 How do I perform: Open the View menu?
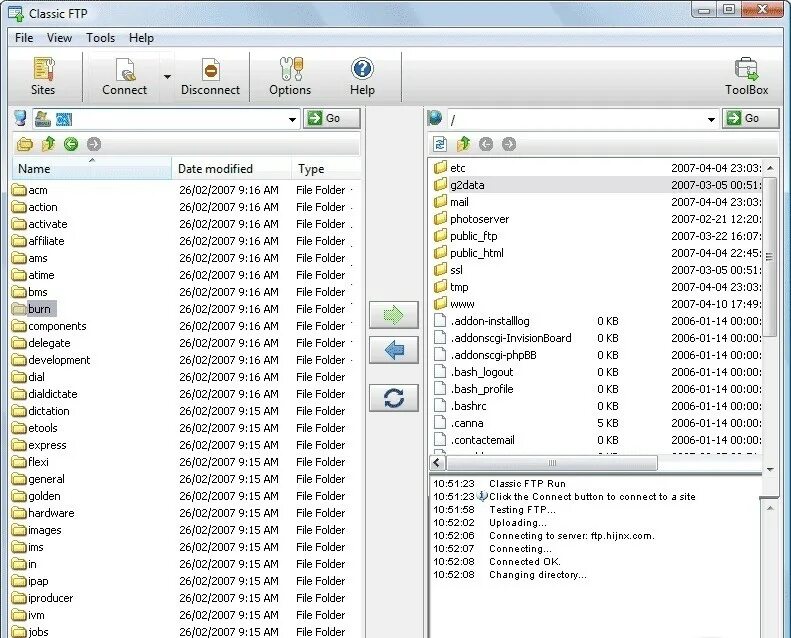tap(59, 38)
